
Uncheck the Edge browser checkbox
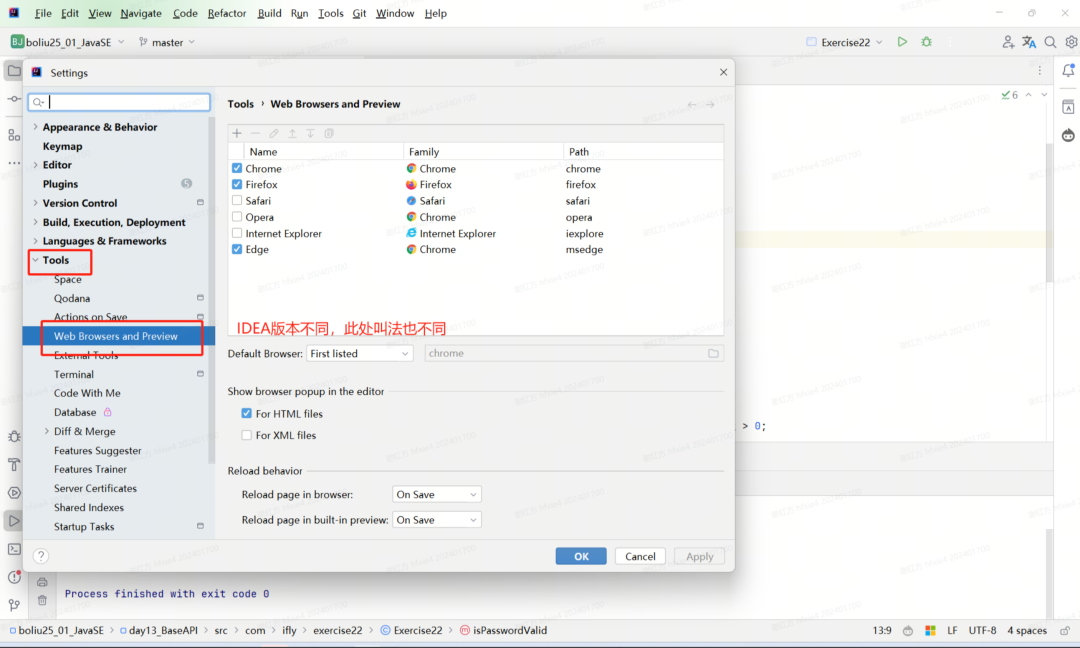[x=237, y=249]
